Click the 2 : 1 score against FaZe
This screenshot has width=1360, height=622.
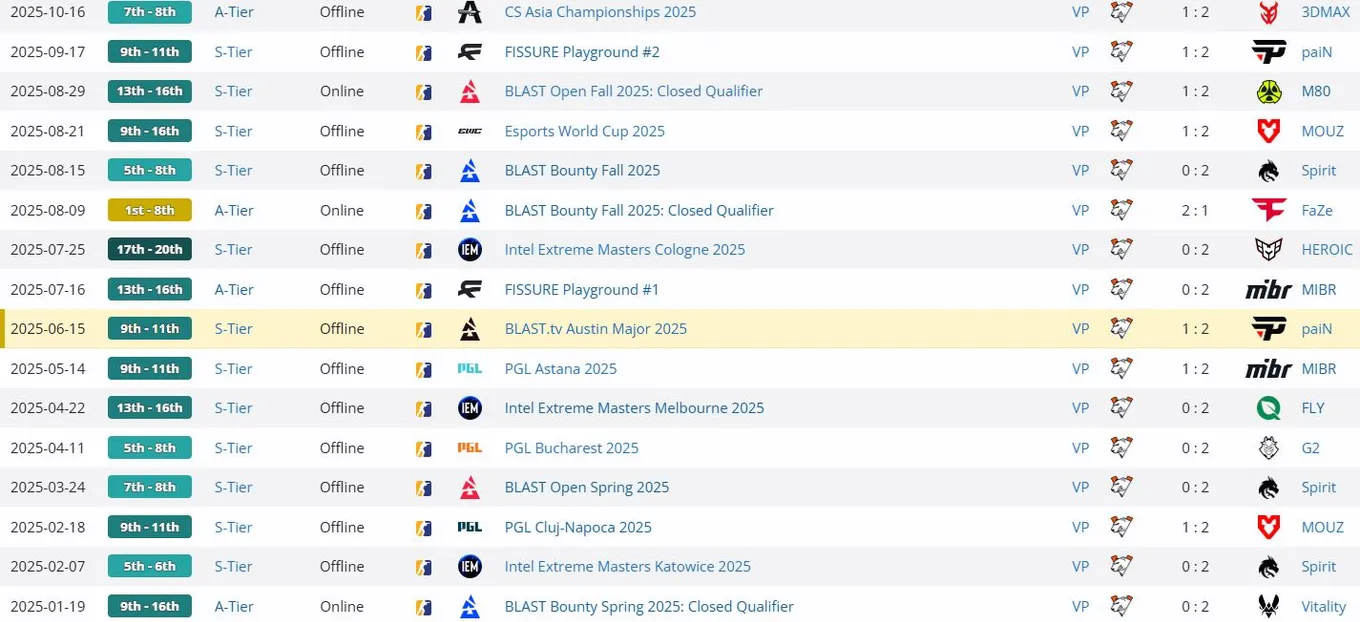click(x=1195, y=210)
